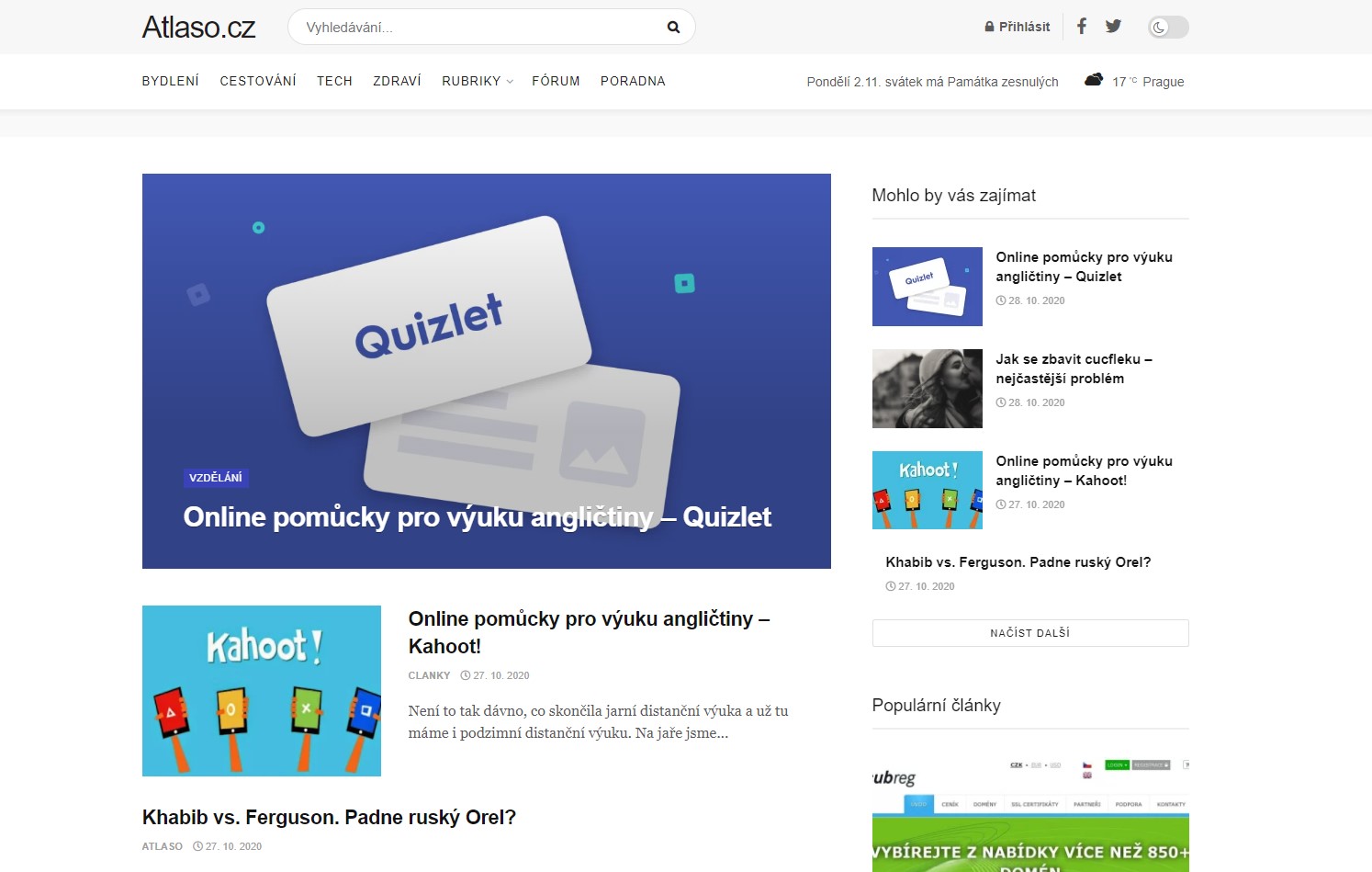Open sidebar cucflek article photo

(928, 389)
